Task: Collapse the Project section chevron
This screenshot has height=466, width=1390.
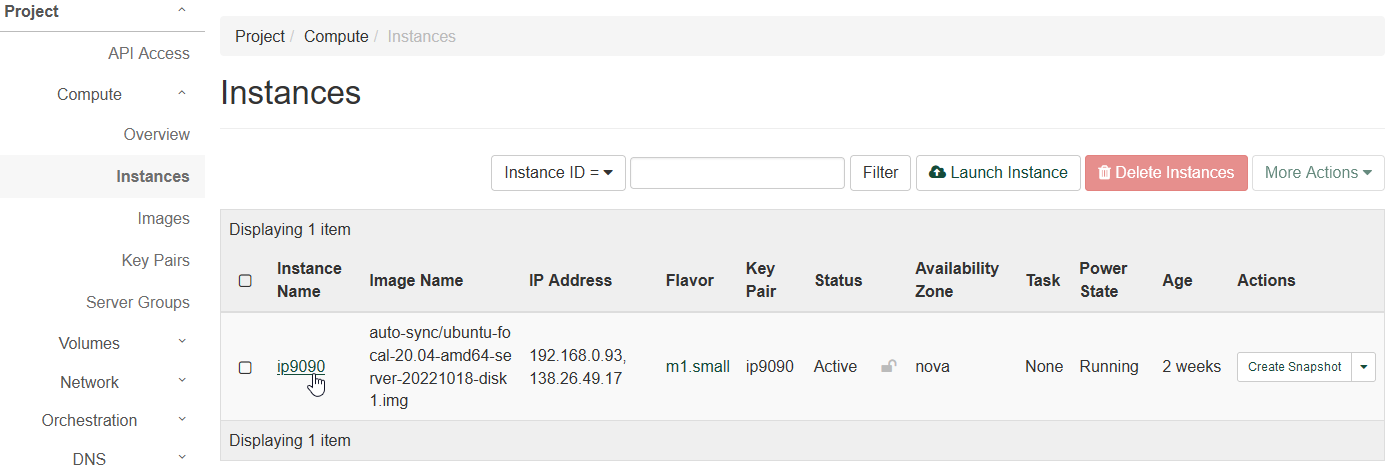Action: tap(181, 11)
